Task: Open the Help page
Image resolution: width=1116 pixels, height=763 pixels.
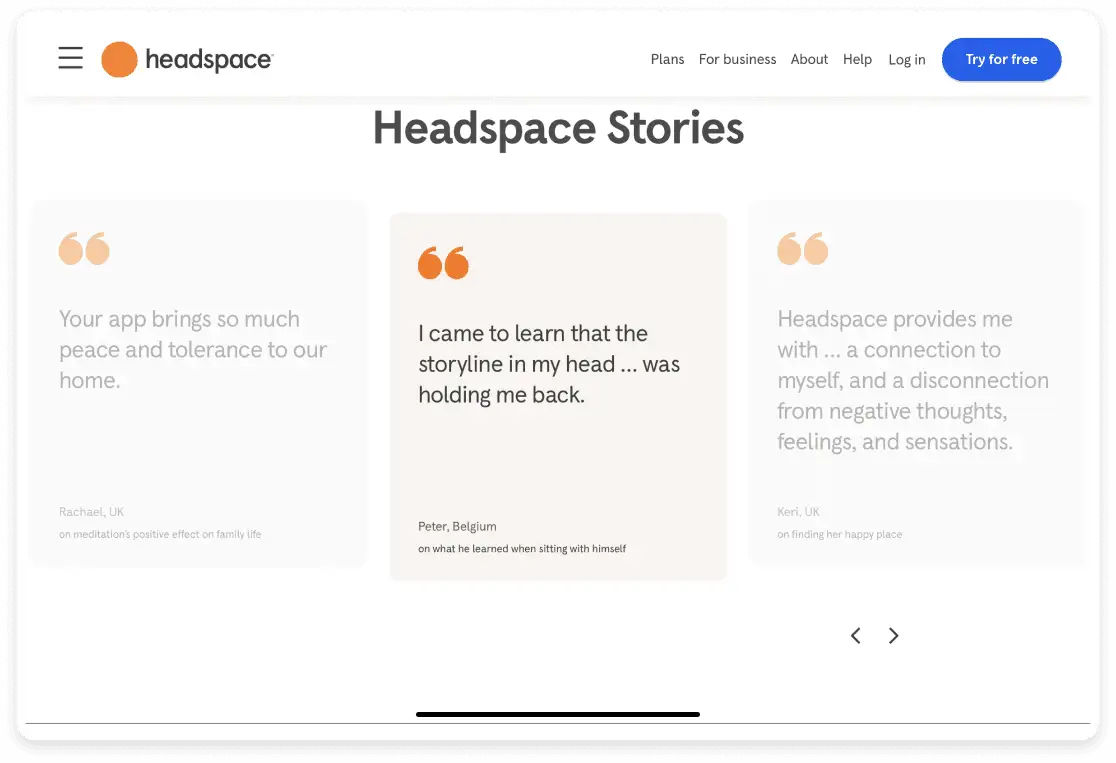Action: tap(857, 59)
